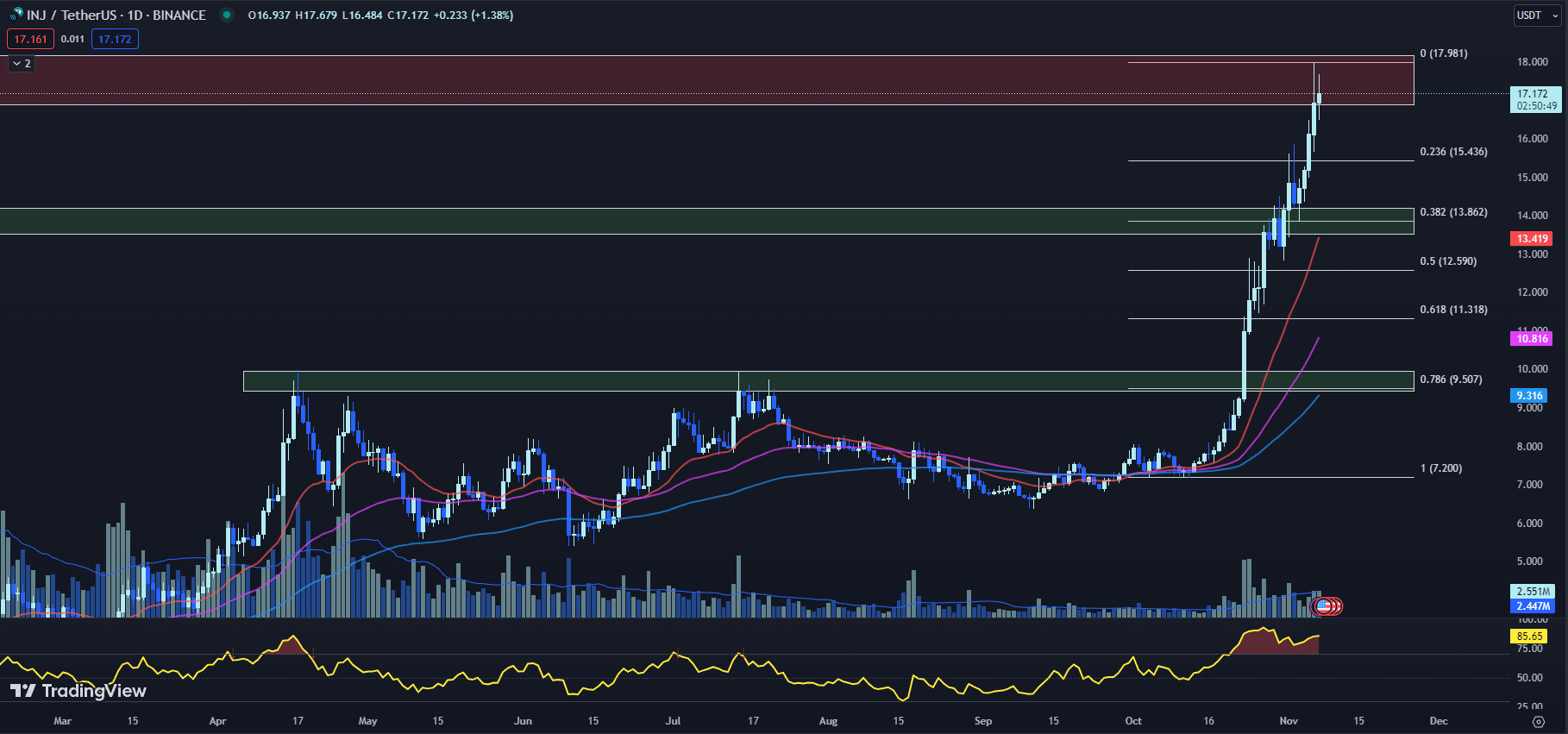Select the 0.382 (13.862) Fibonacci label
The width and height of the screenshot is (1568, 734).
click(x=1453, y=212)
